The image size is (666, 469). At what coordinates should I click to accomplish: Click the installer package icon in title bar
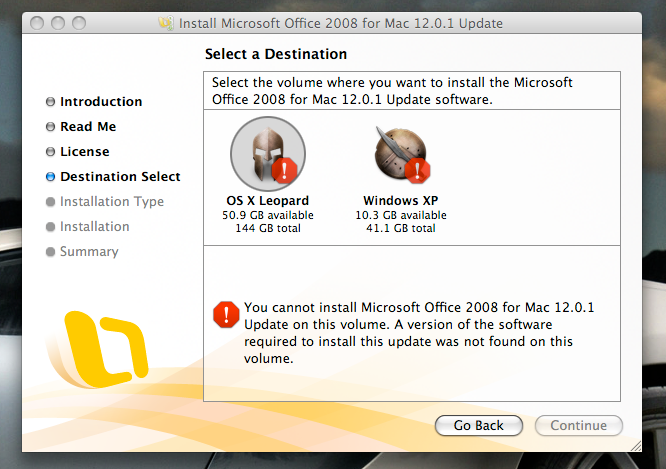[x=166, y=23]
